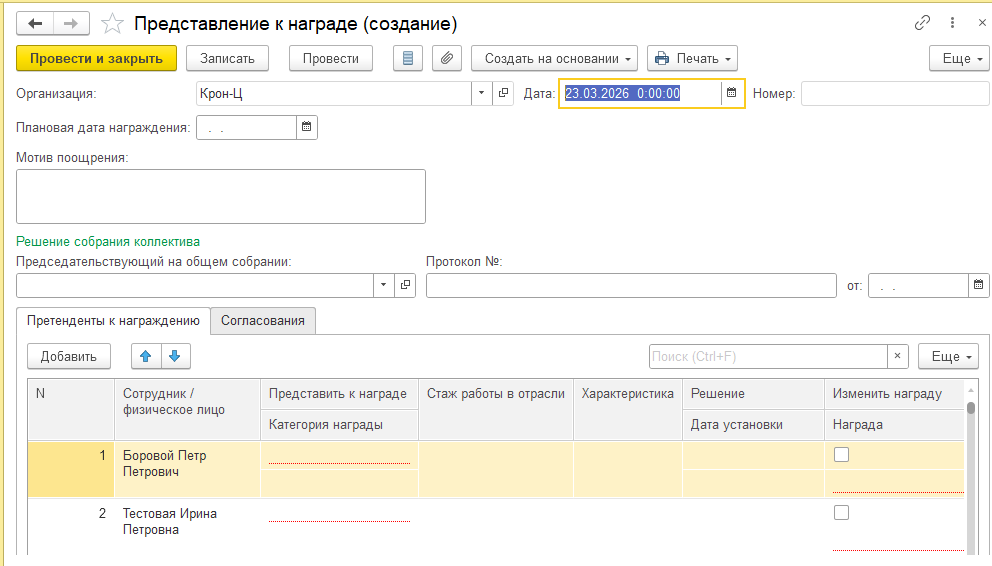Switch to the Согласования tab
Screen dimensions: 992x566
[x=263, y=321]
